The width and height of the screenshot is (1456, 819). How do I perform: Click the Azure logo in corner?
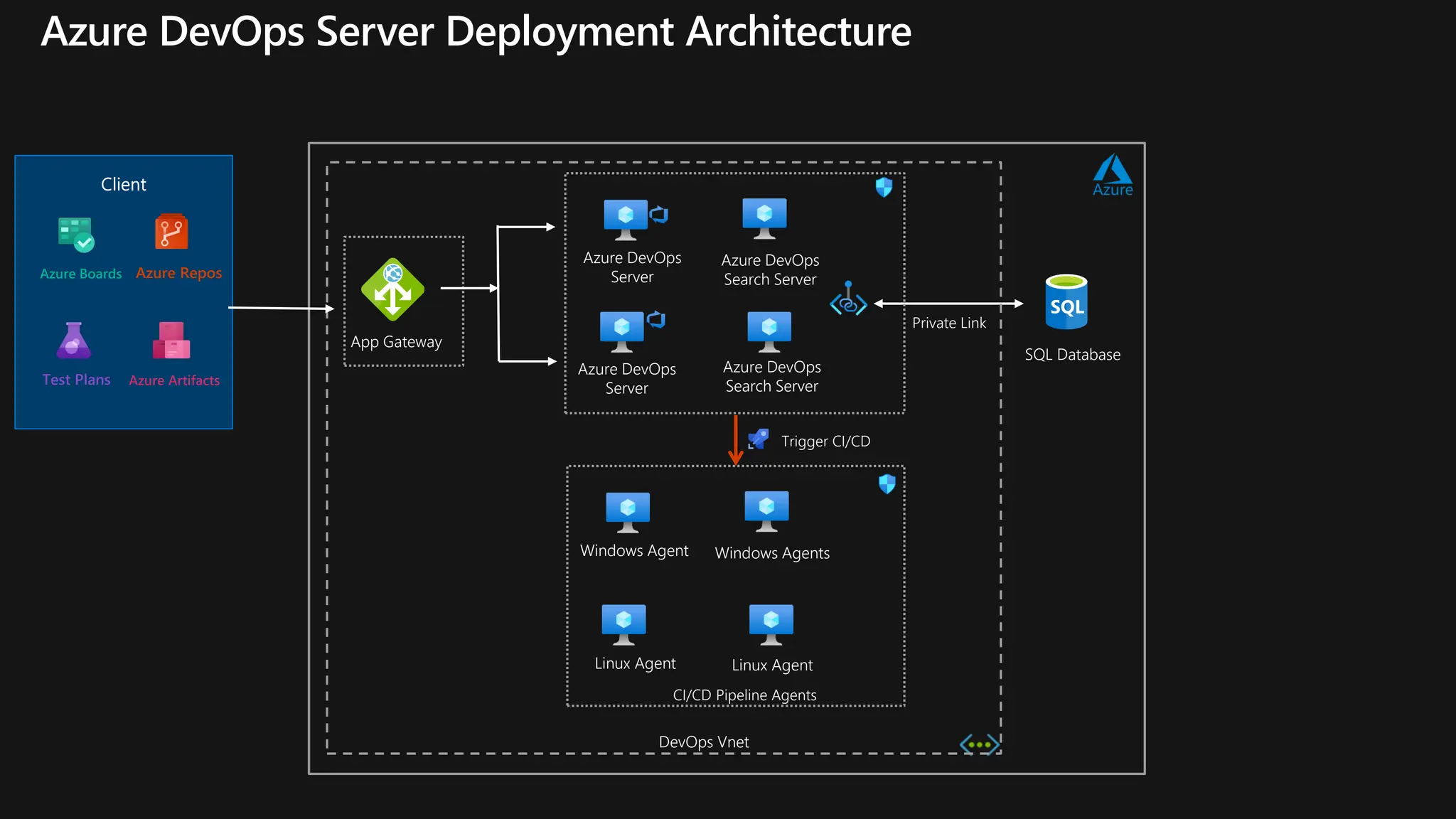pos(1113,175)
